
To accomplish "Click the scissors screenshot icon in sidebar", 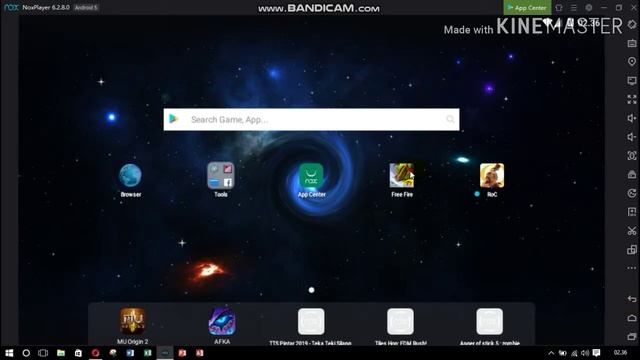I will [x=632, y=231].
